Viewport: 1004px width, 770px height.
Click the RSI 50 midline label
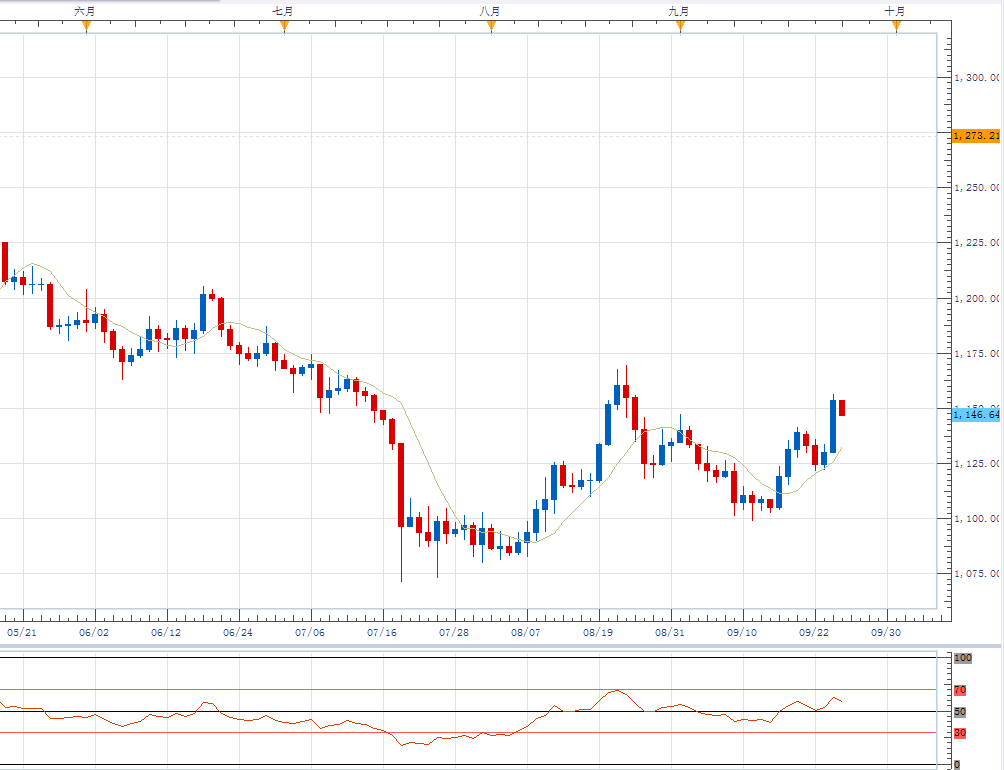(960, 712)
